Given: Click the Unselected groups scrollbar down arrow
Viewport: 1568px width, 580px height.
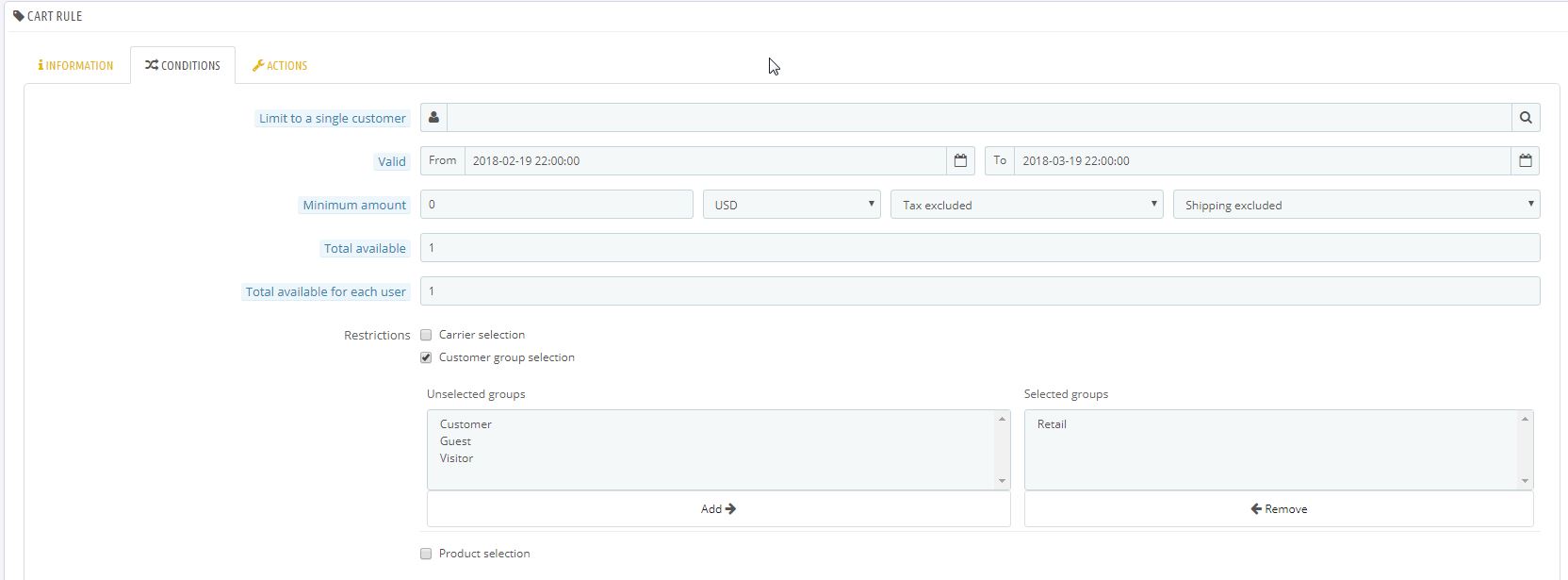Looking at the screenshot, I should tap(1002, 481).
